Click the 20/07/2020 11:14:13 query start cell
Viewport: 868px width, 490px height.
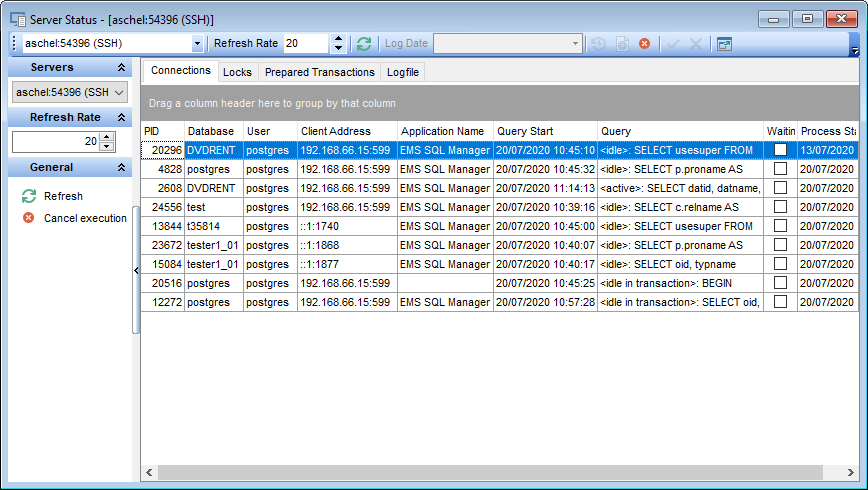(545, 188)
